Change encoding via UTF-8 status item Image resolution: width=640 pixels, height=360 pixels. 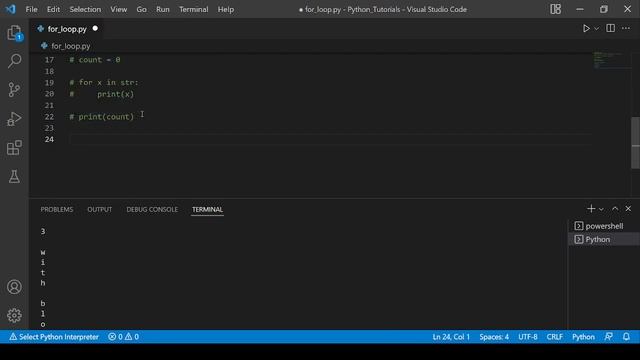528,337
